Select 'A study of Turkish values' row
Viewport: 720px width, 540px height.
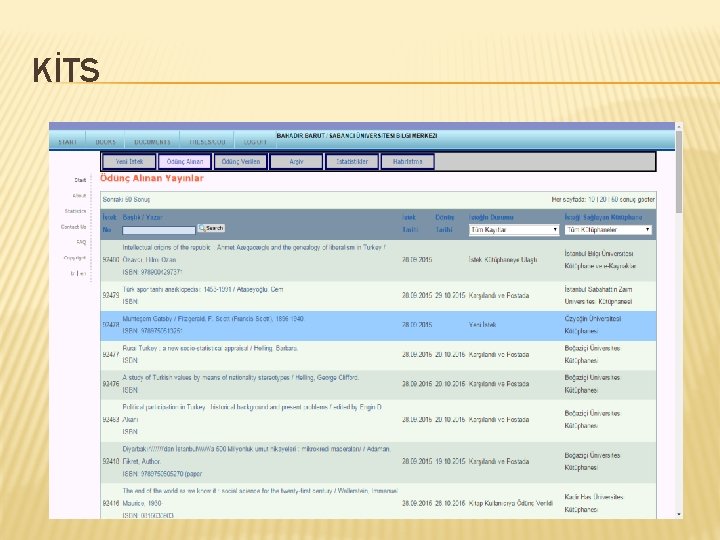tap(378, 384)
